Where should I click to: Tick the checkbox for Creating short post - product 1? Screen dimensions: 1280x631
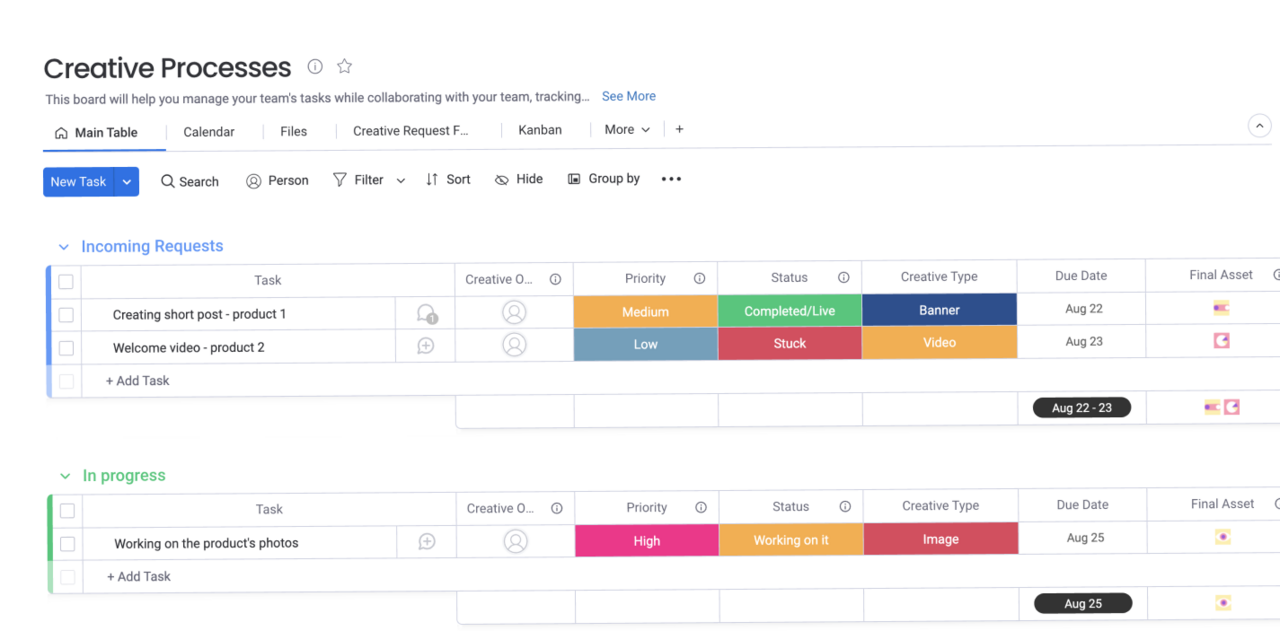tap(66, 315)
